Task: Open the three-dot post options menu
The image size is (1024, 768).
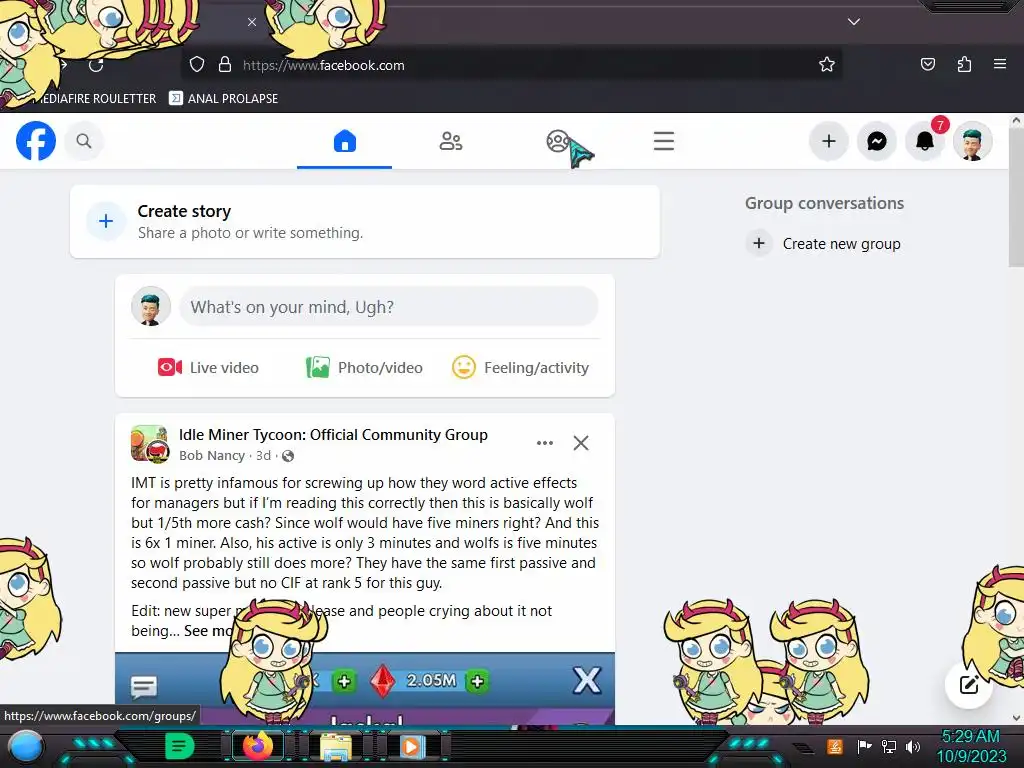Action: click(545, 443)
